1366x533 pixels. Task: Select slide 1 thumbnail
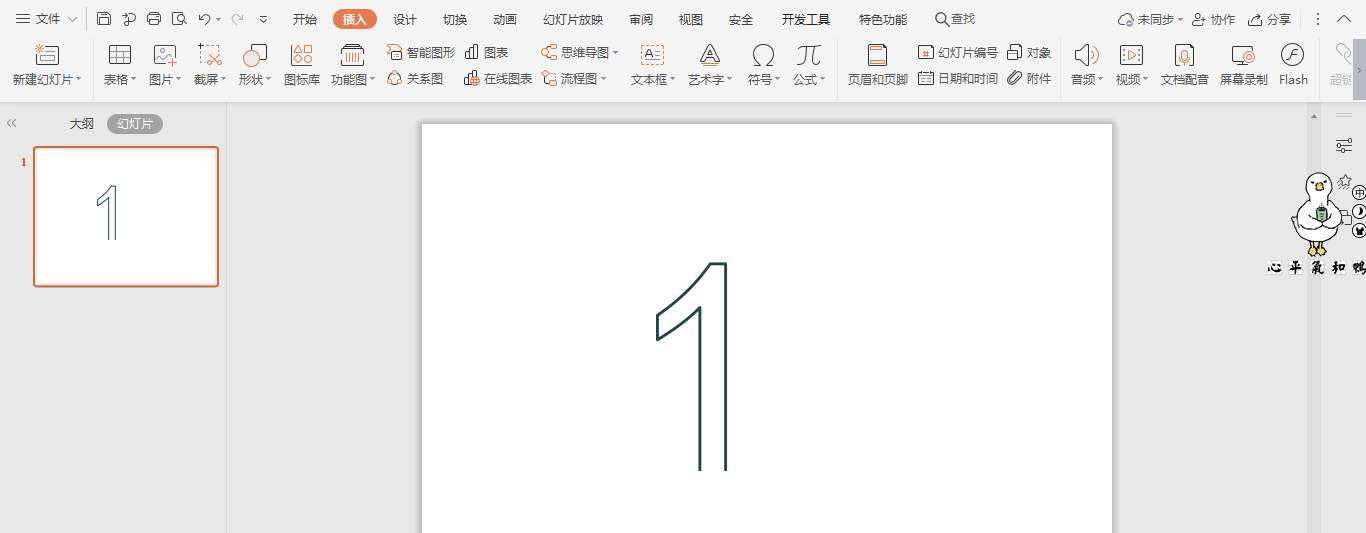coord(126,216)
